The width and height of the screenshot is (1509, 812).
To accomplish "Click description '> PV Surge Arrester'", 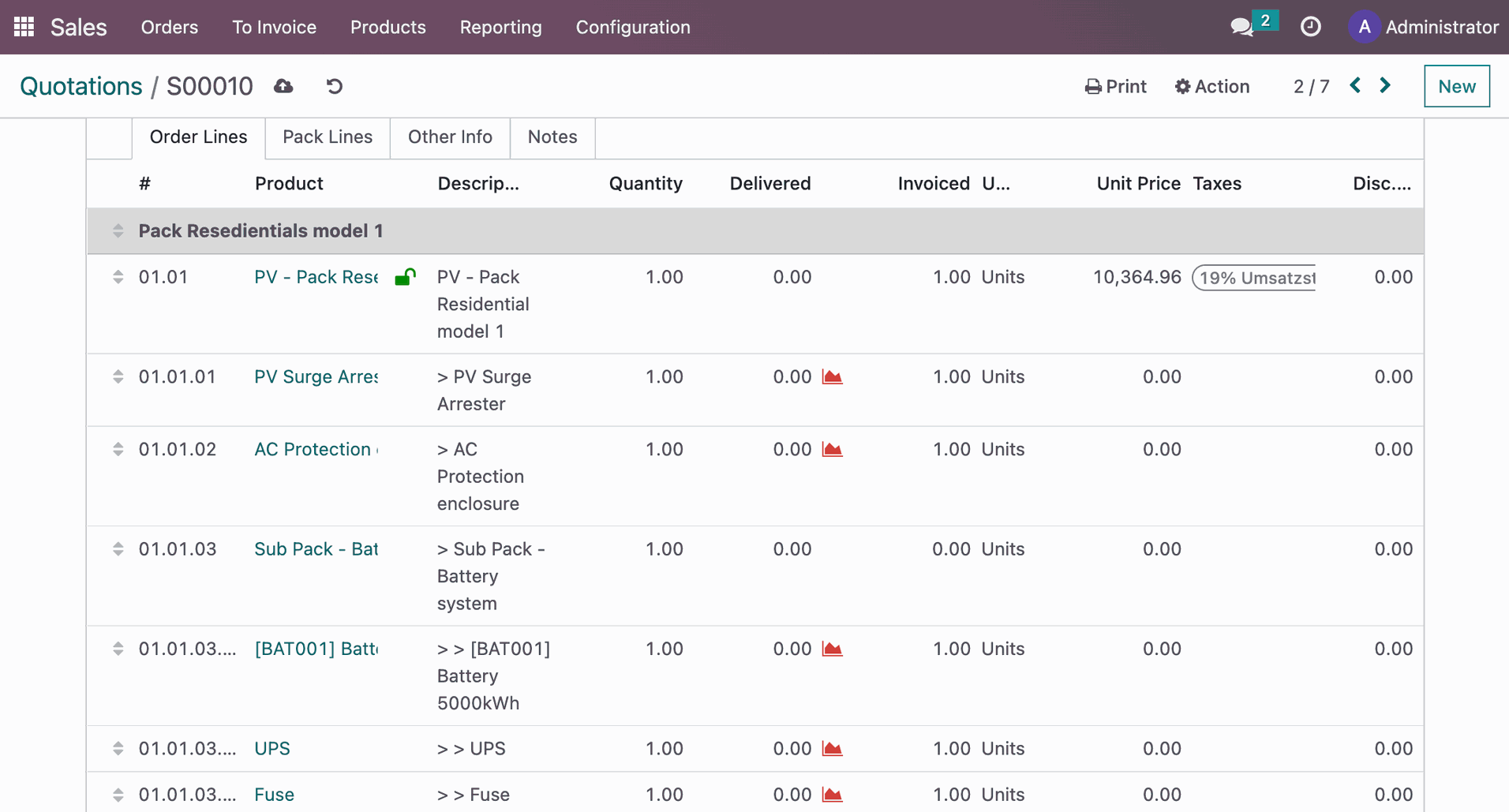I will (x=484, y=390).
